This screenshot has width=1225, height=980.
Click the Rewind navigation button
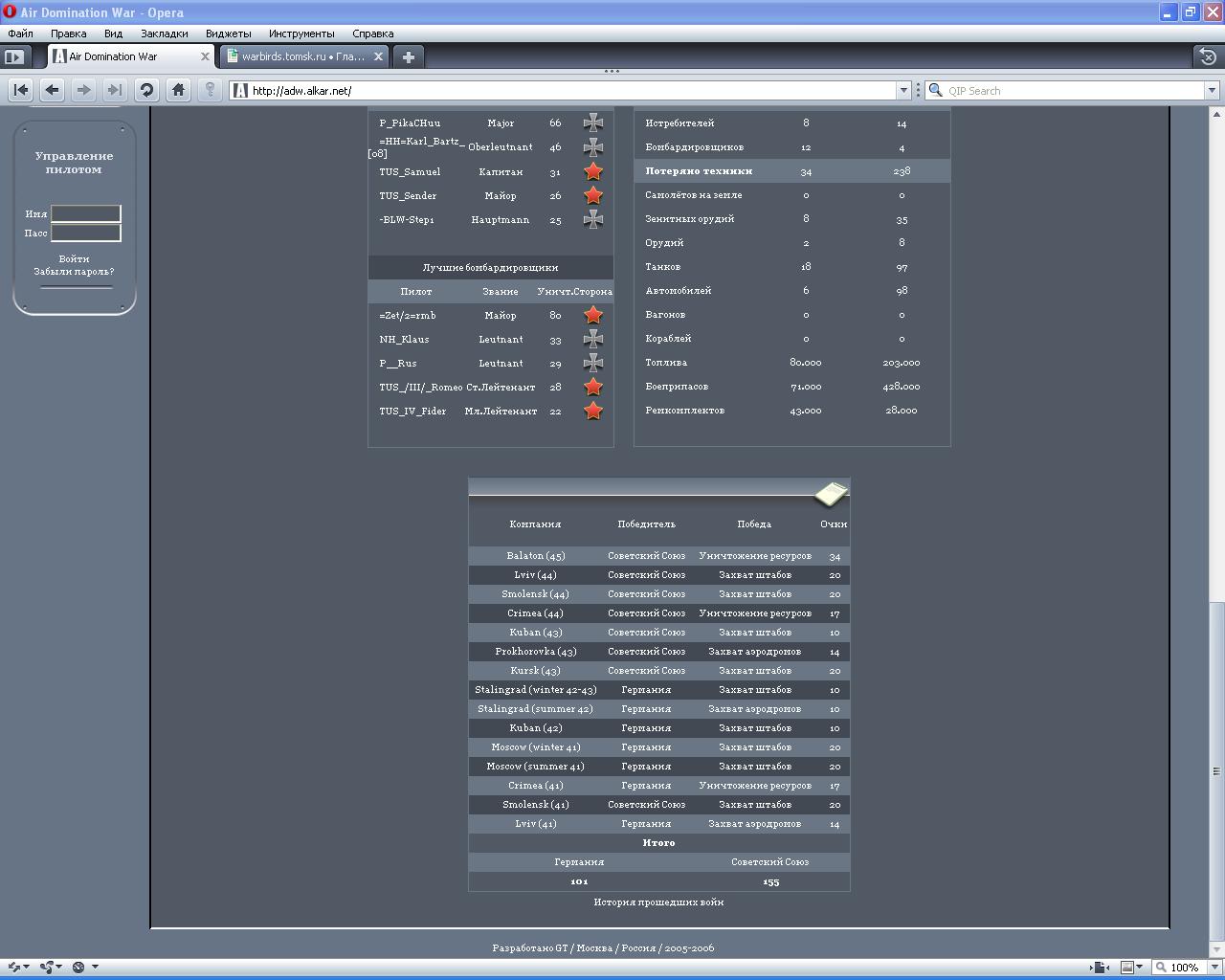click(x=20, y=90)
